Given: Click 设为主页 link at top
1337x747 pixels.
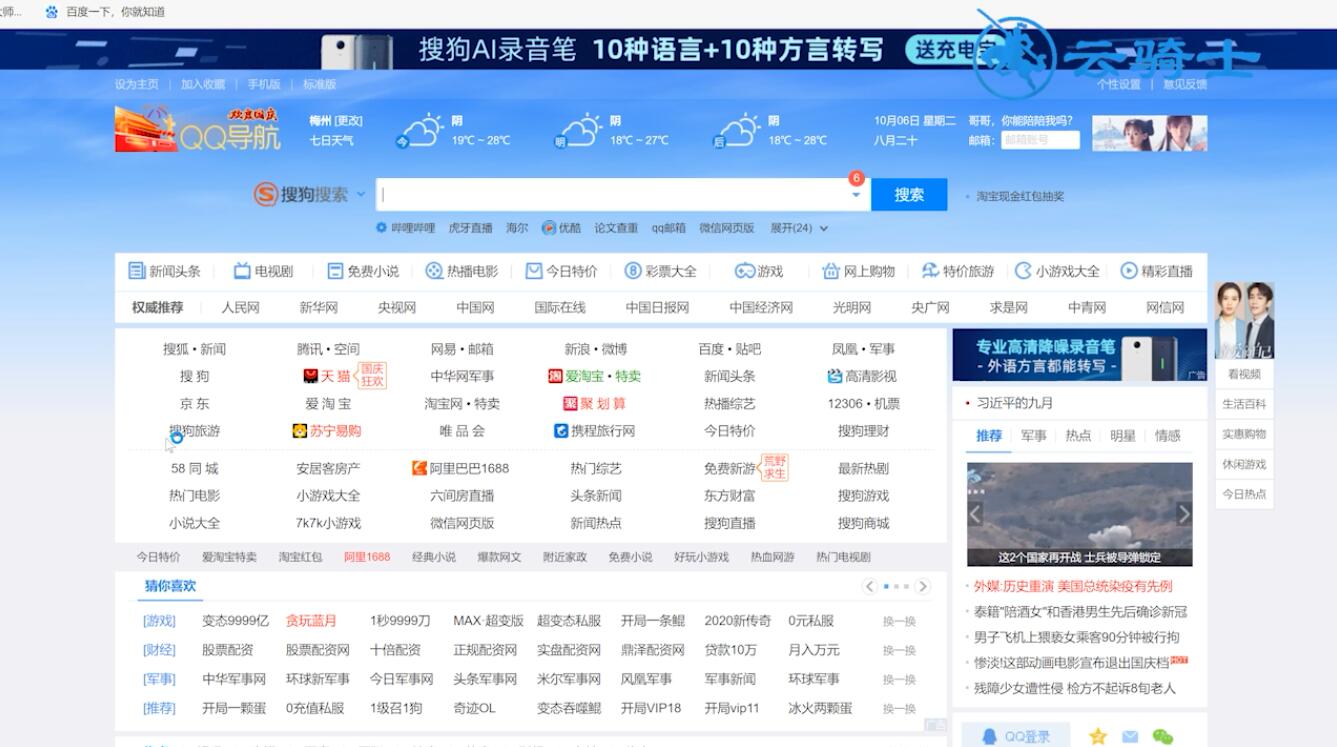Looking at the screenshot, I should click(137, 84).
